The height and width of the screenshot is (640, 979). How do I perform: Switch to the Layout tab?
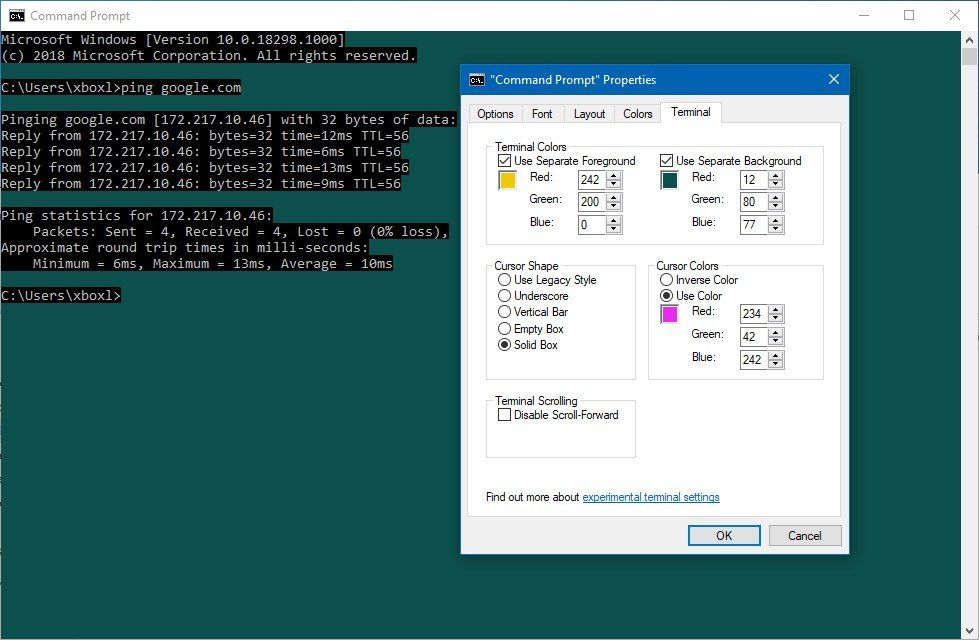pos(589,113)
